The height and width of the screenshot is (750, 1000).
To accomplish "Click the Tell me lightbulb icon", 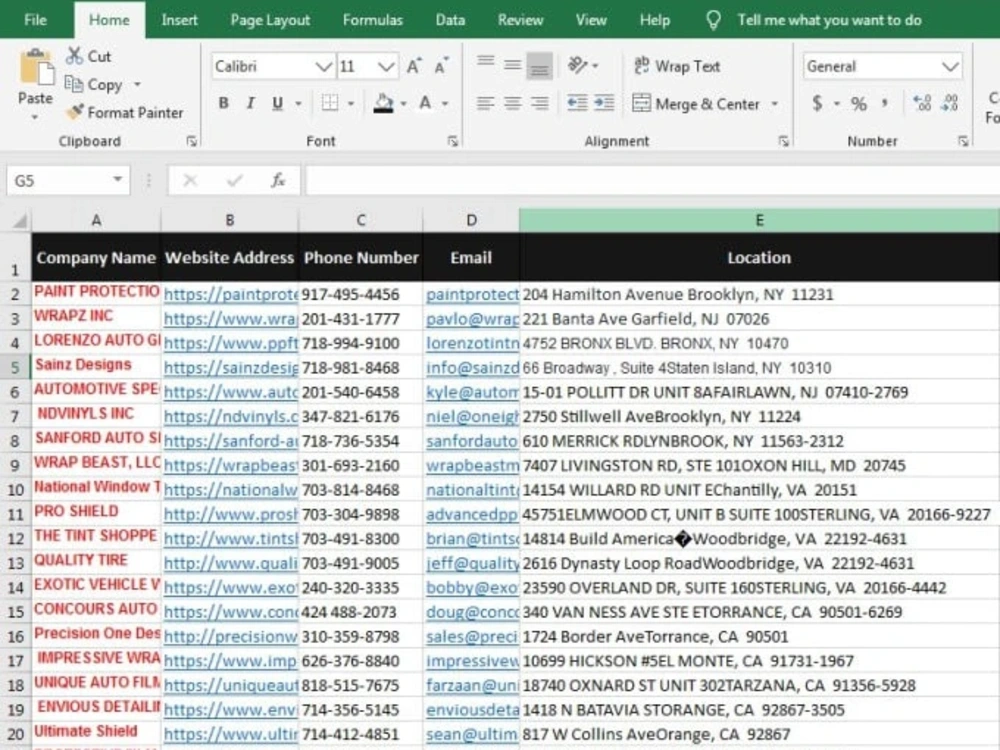I will (x=714, y=20).
